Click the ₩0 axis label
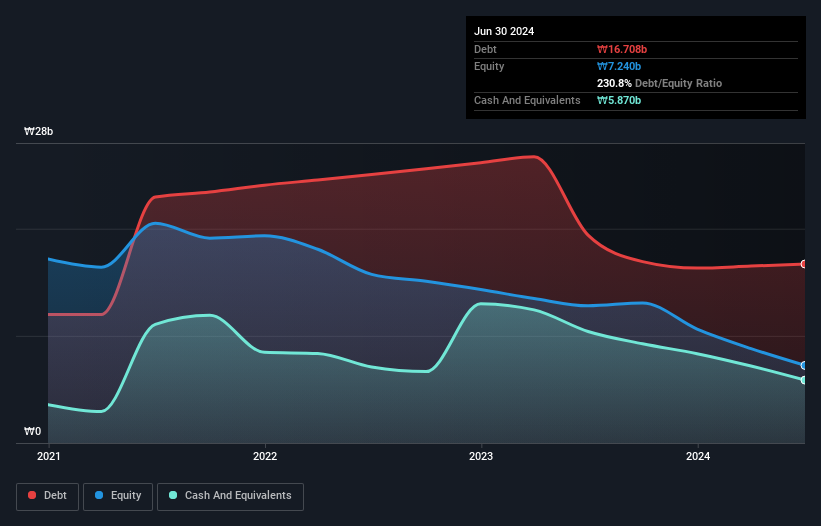 32,431
